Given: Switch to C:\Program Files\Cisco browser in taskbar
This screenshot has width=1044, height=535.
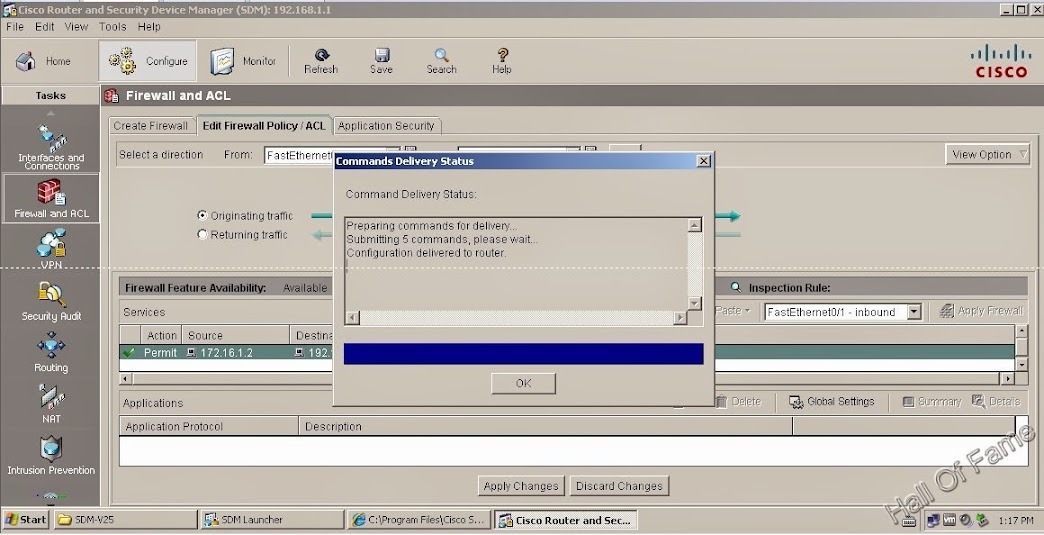Looking at the screenshot, I should pyautogui.click(x=419, y=520).
